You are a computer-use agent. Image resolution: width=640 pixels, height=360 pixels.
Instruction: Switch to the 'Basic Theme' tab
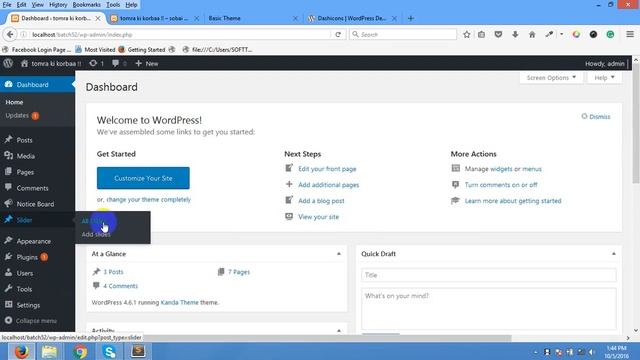(253, 18)
